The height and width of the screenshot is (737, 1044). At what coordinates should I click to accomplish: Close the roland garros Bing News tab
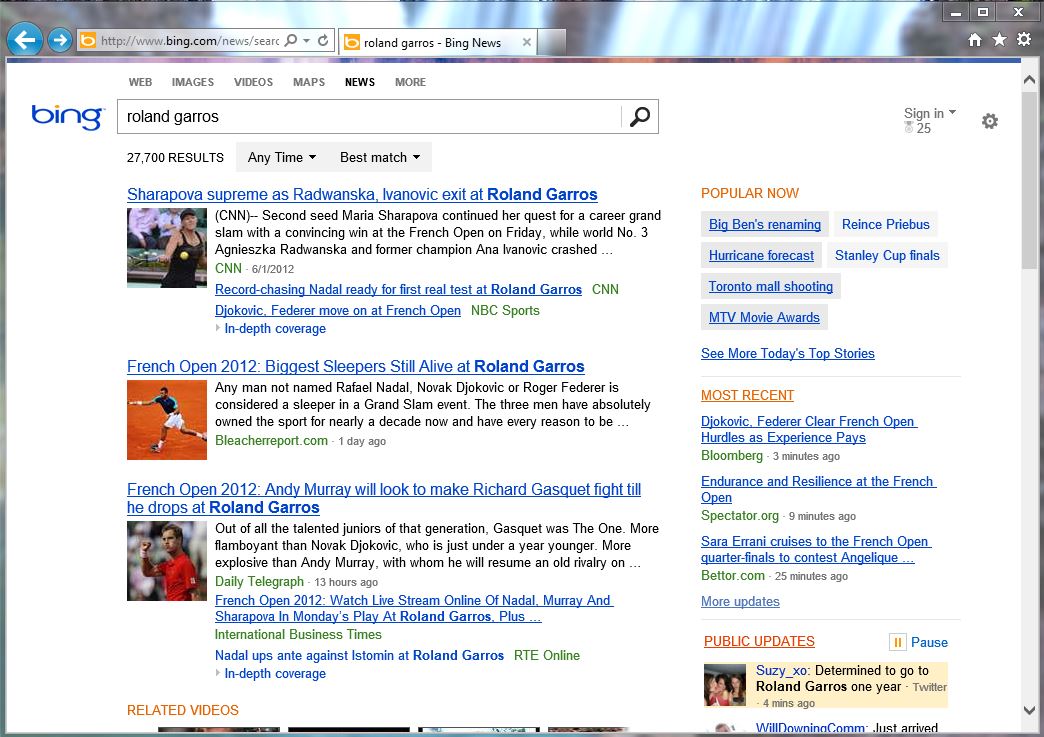[x=527, y=42]
